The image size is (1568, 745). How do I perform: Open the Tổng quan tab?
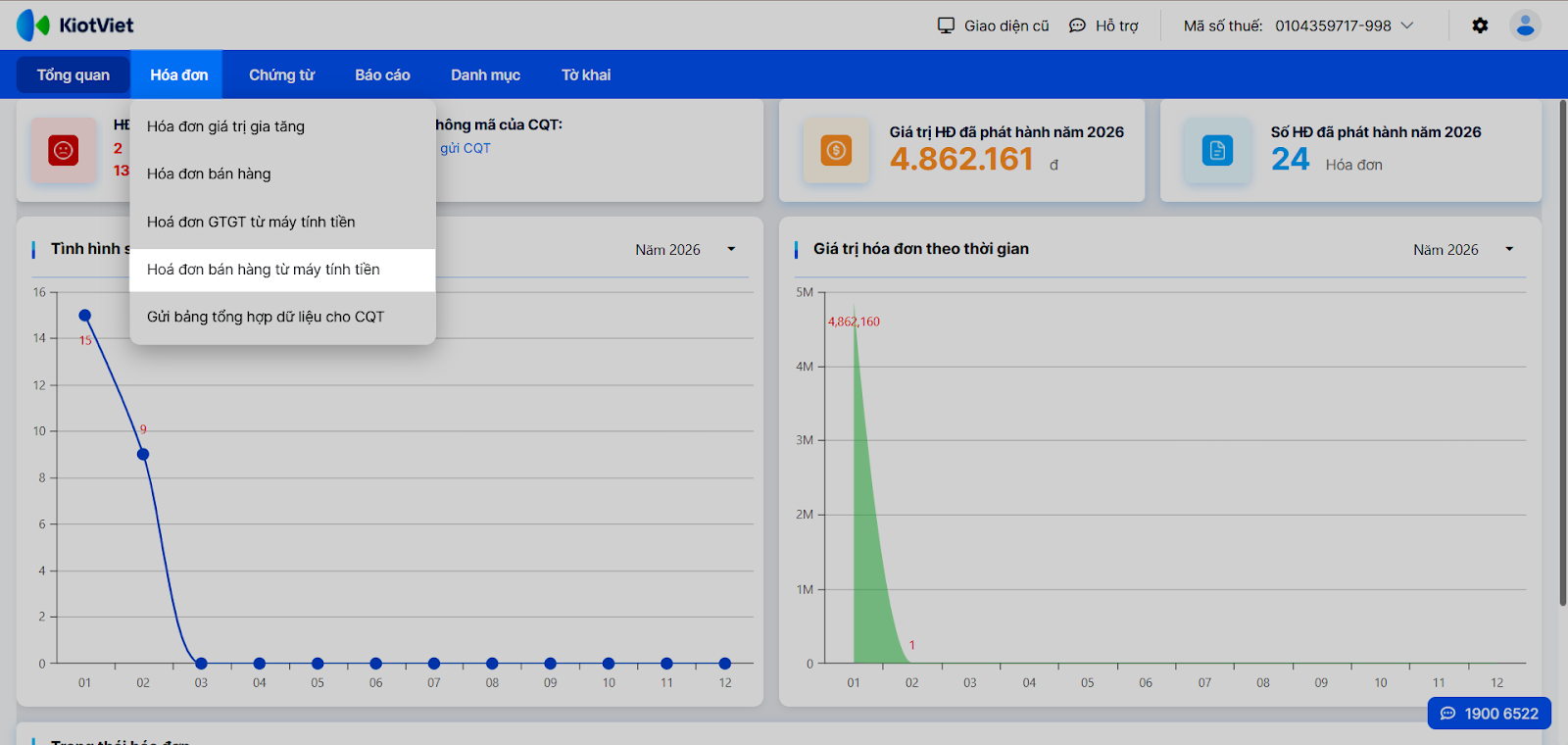point(73,74)
